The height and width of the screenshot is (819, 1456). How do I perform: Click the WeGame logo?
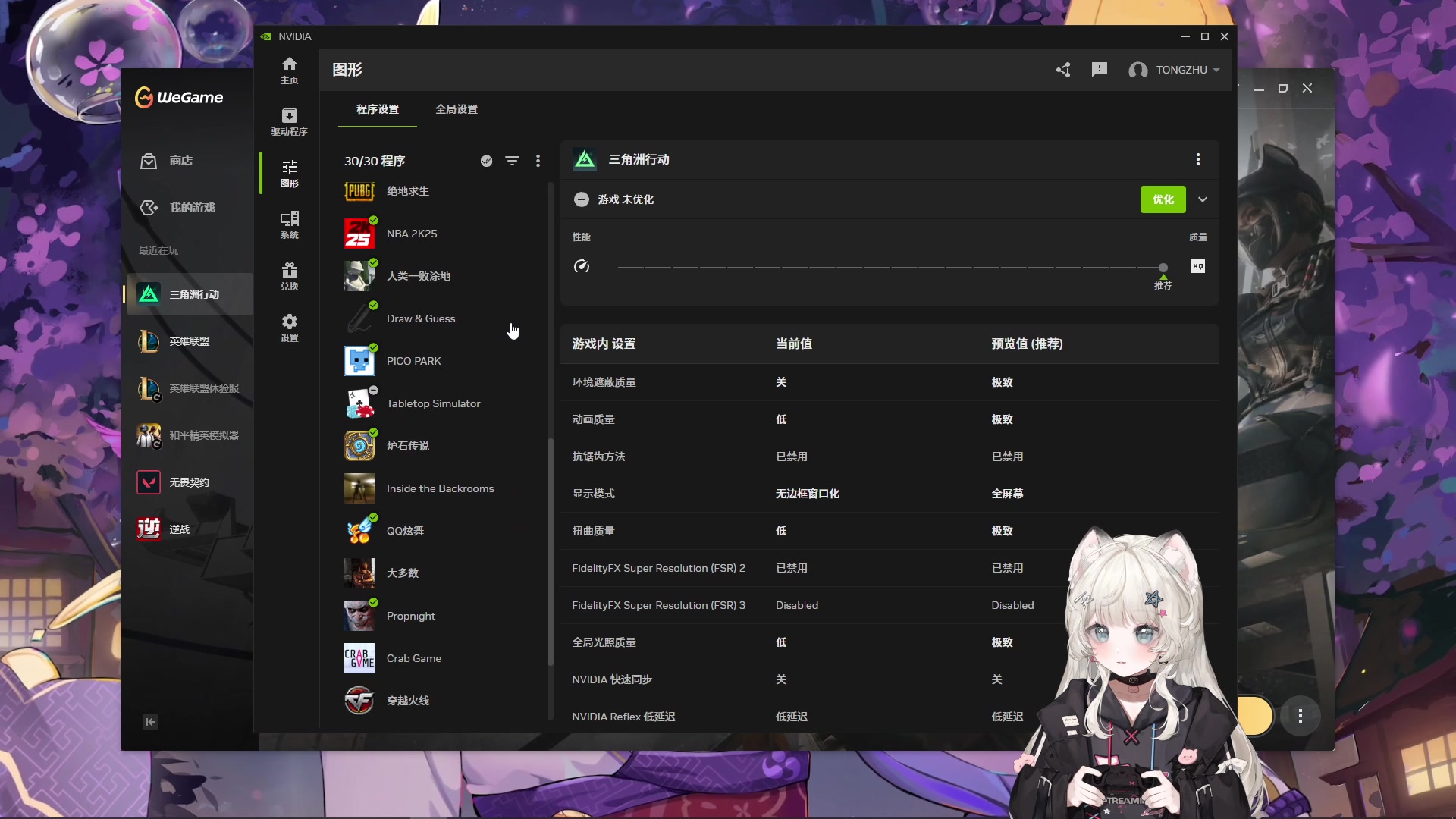pyautogui.click(x=179, y=97)
